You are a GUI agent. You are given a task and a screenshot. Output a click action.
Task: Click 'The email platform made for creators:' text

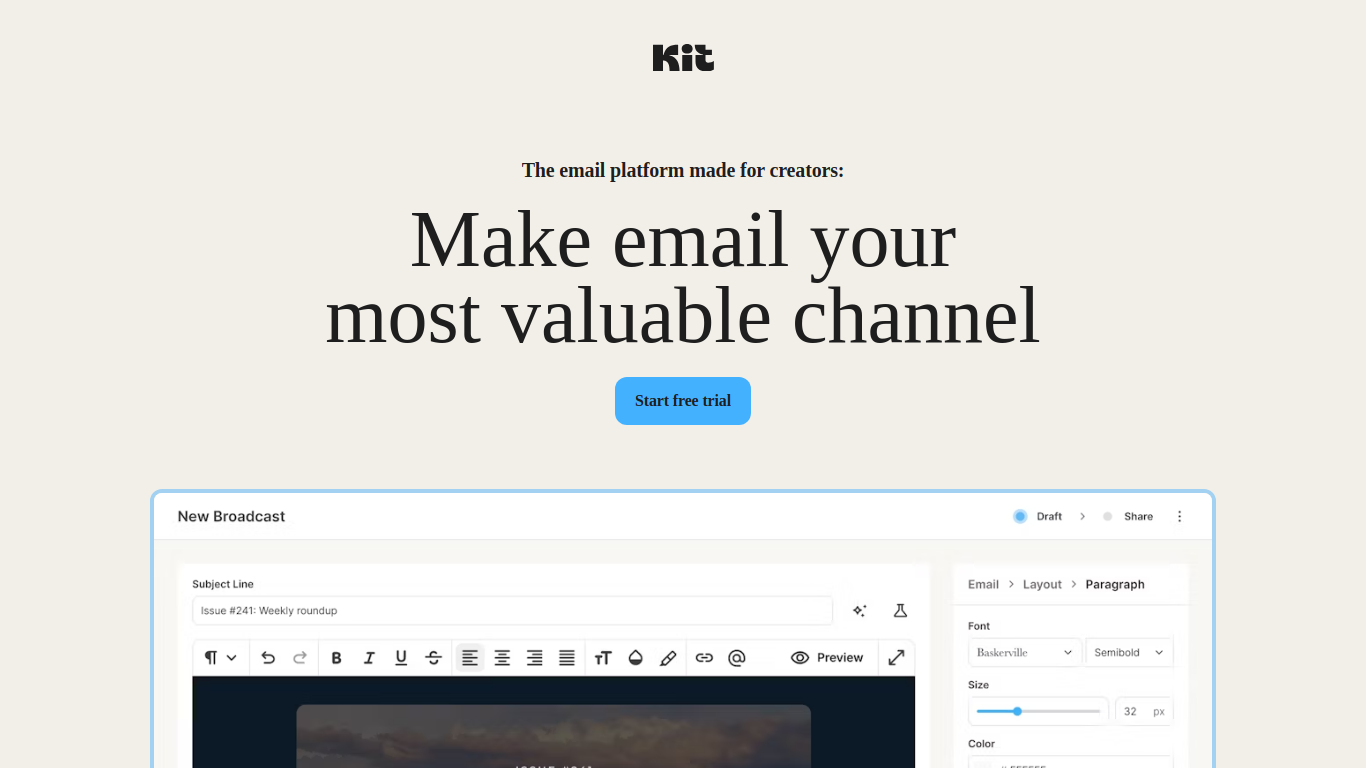[x=683, y=170]
